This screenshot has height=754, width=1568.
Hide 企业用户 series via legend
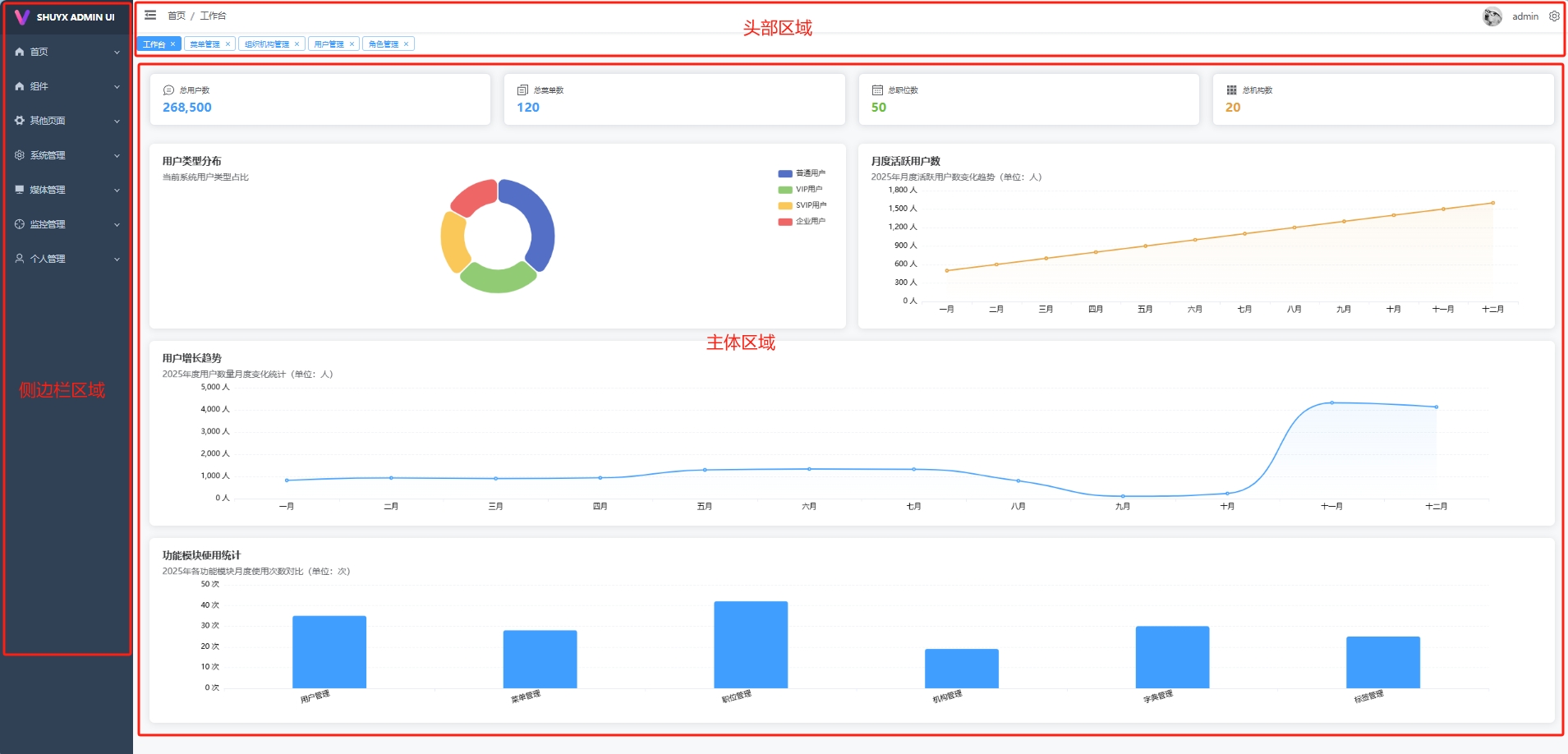tap(802, 222)
